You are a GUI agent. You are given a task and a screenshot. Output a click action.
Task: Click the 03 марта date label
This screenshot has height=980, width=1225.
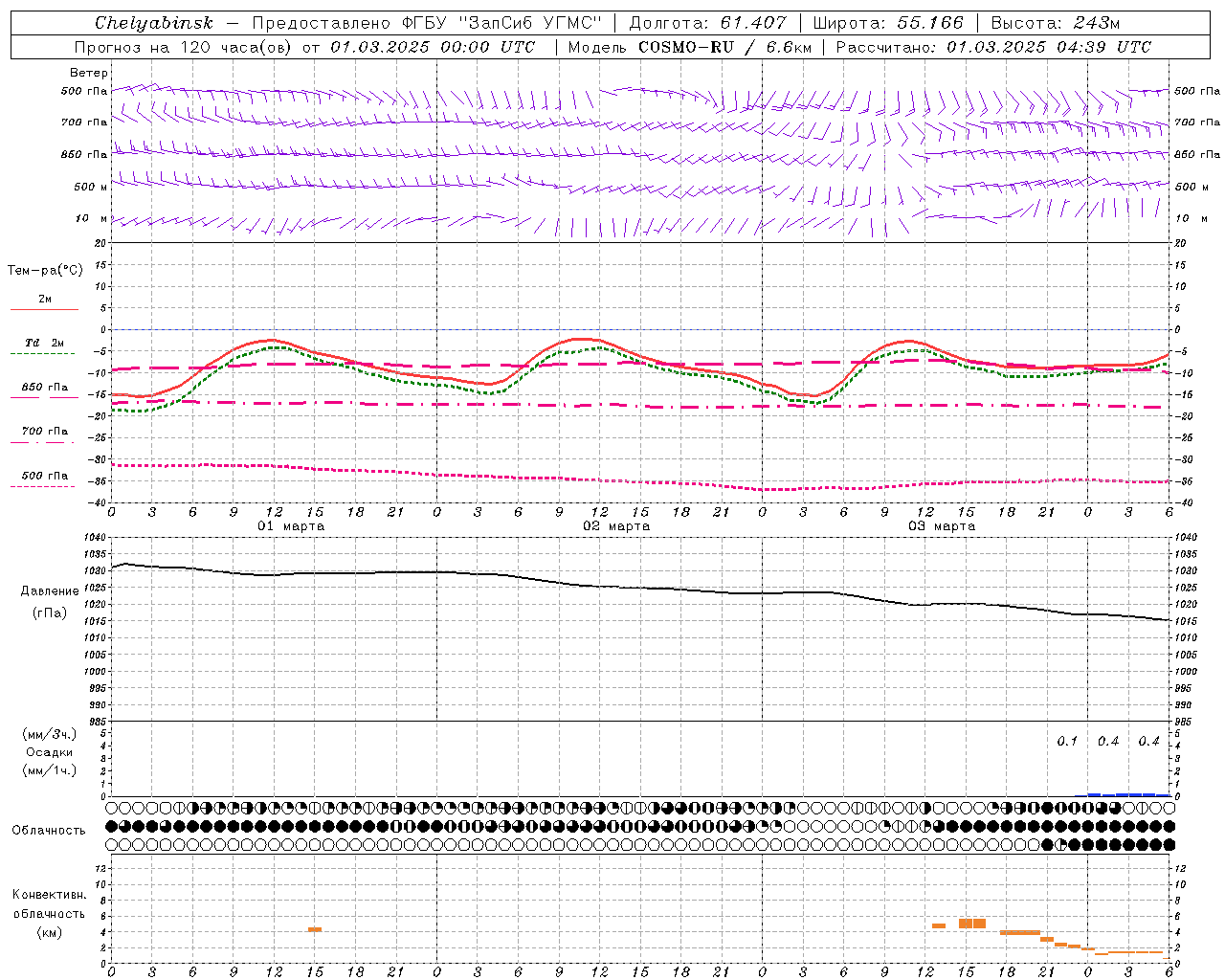pyautogui.click(x=942, y=525)
